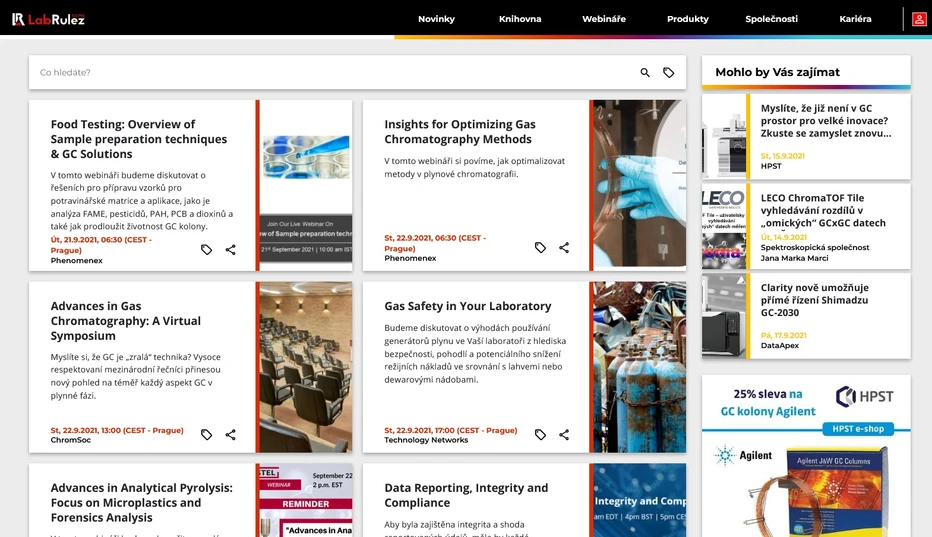Click ChromSoc organizer label
This screenshot has width=932, height=537.
71,440
